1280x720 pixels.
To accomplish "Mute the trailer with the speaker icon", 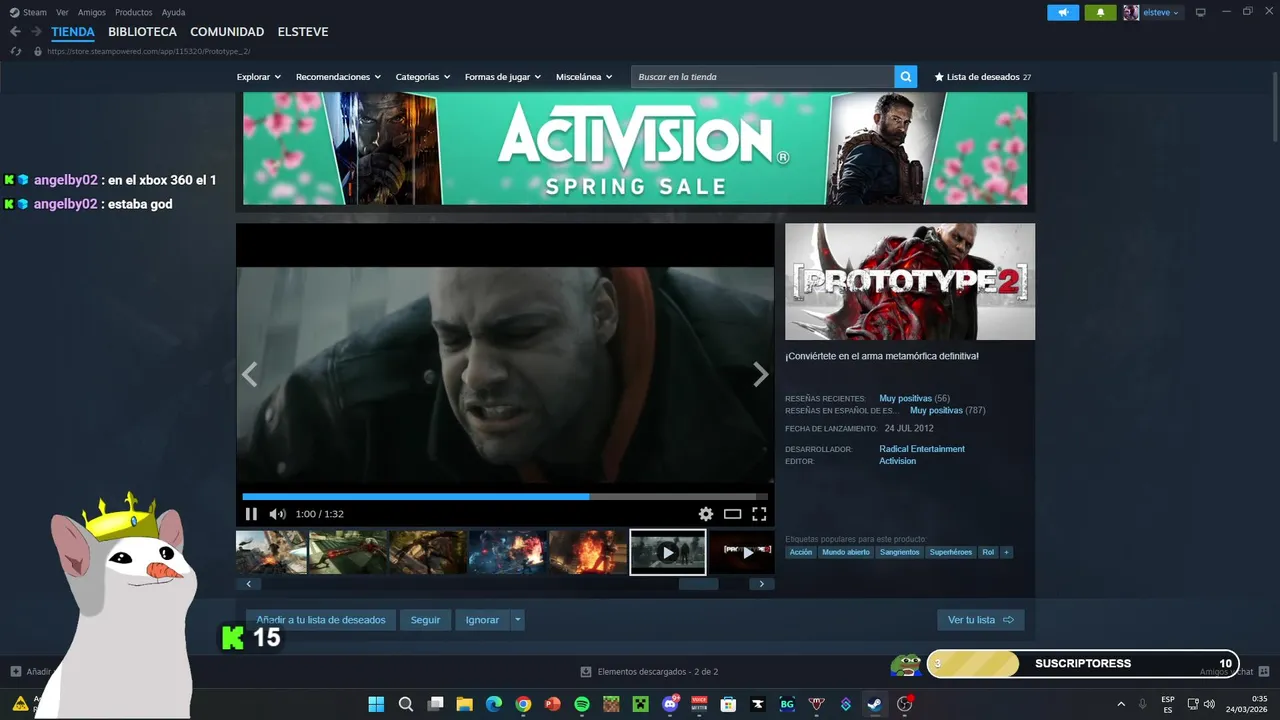I will [x=277, y=514].
